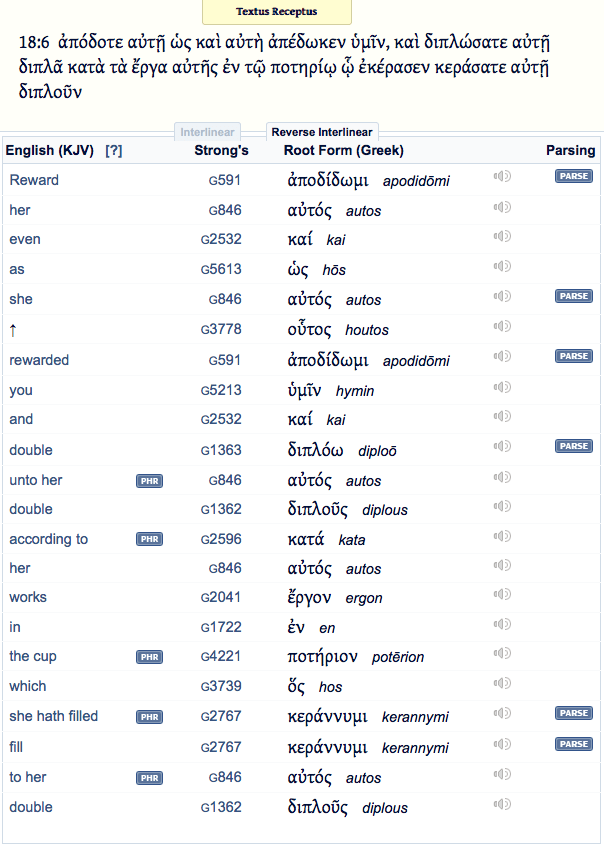The height and width of the screenshot is (848, 604).
Task: Play audio for kata pronunciation
Action: coord(502,537)
